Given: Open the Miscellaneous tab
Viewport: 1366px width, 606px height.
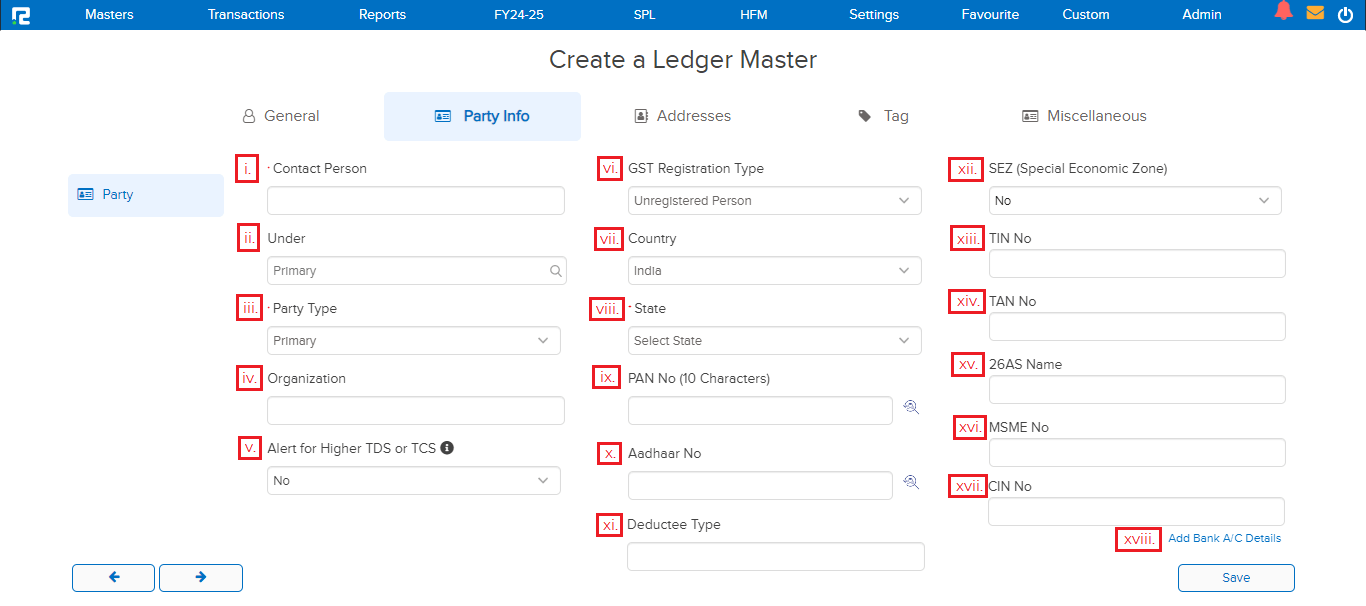Looking at the screenshot, I should tap(1084, 116).
